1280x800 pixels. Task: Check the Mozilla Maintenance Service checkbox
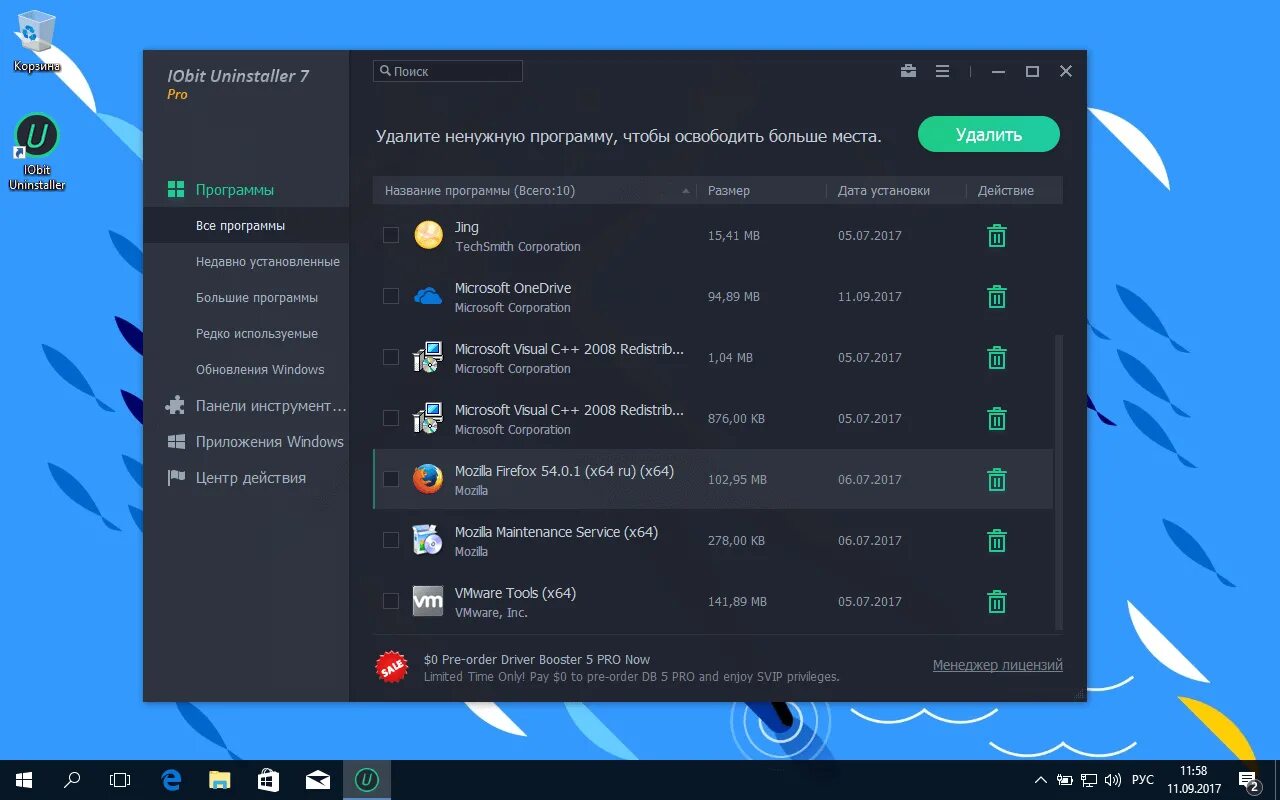(x=391, y=540)
